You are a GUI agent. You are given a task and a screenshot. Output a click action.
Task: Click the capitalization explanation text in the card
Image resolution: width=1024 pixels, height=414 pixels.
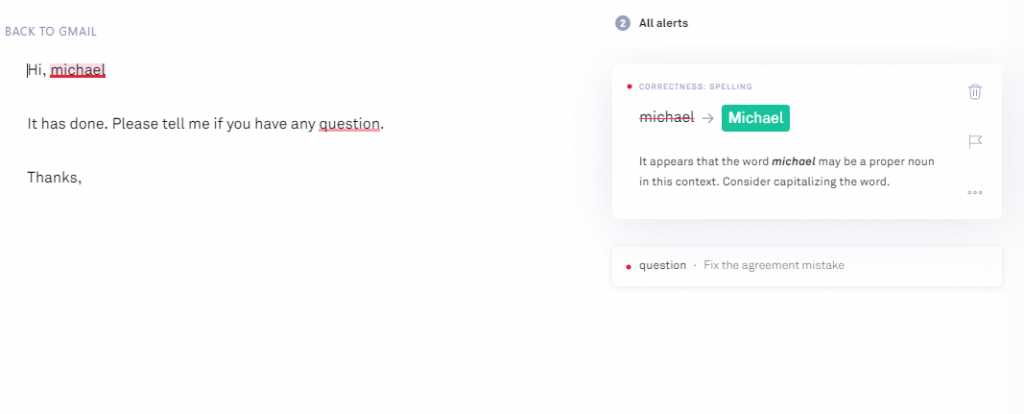click(786, 171)
